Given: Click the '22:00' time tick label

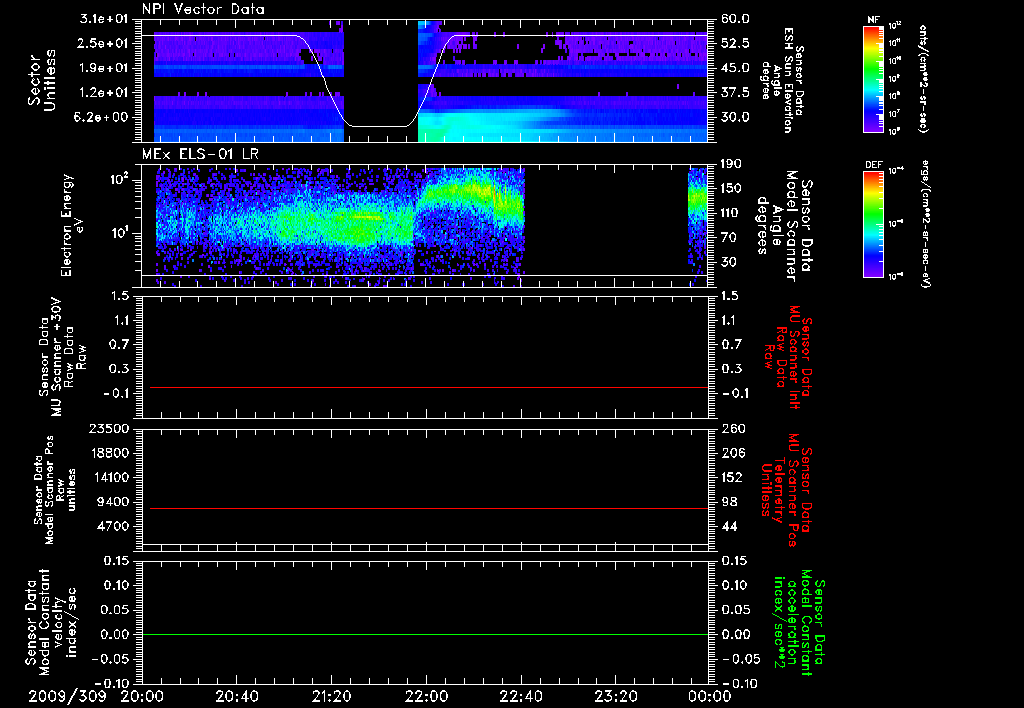Looking at the screenshot, I should point(426,697).
